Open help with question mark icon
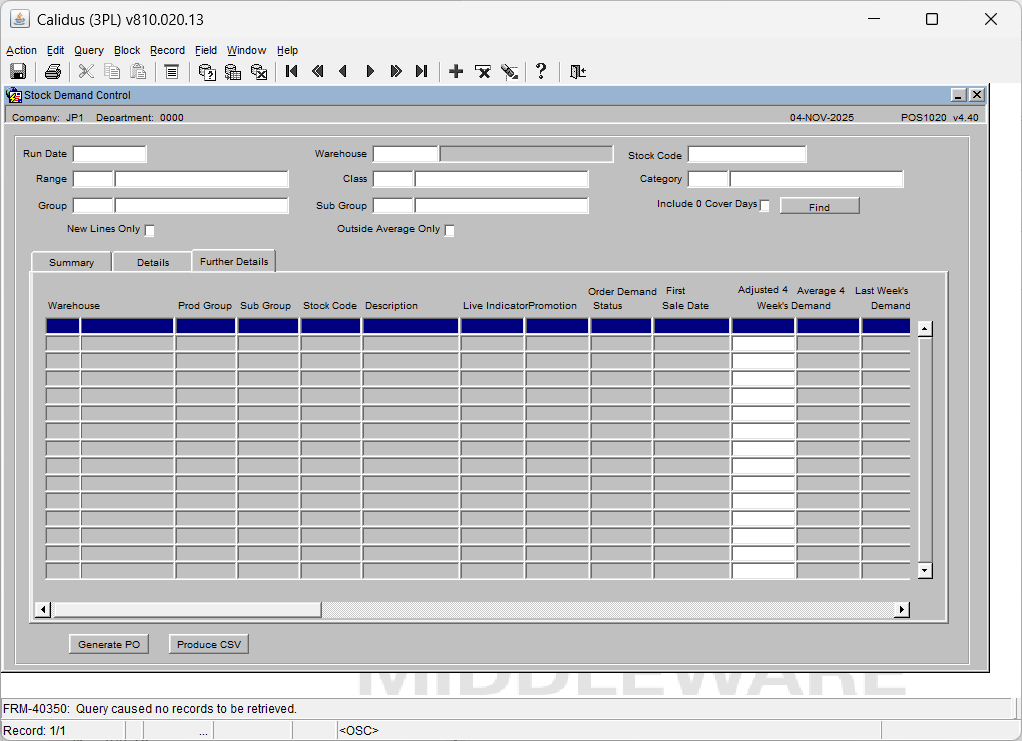Viewport: 1022px width, 741px height. tap(541, 71)
